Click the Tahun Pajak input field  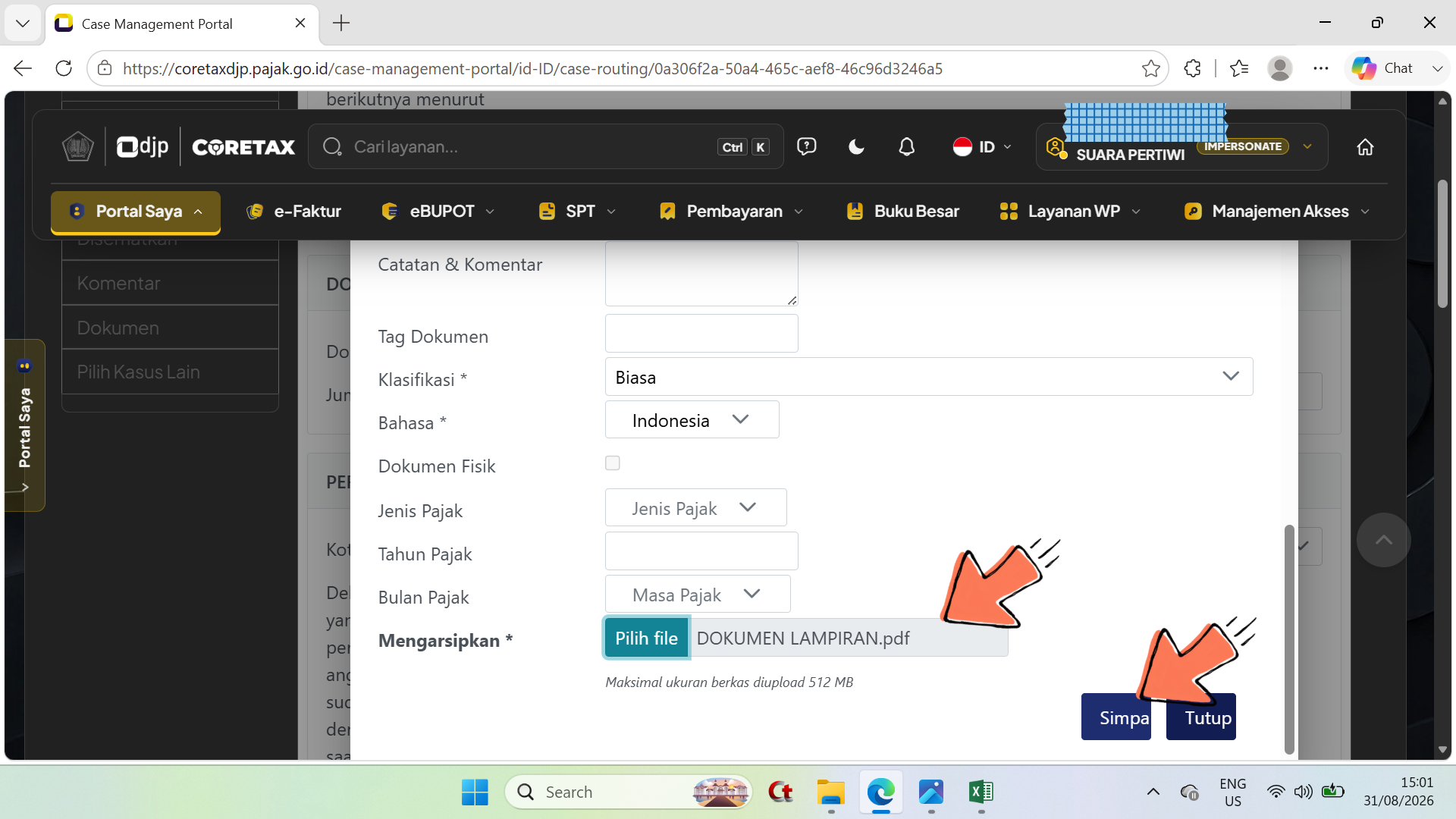(x=701, y=551)
